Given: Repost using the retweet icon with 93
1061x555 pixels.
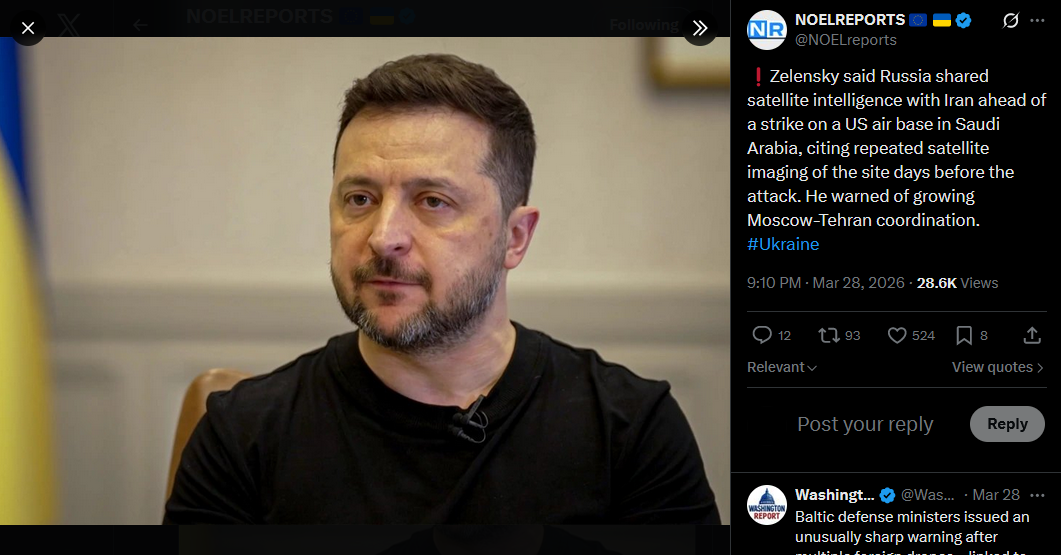Looking at the screenshot, I should (829, 335).
